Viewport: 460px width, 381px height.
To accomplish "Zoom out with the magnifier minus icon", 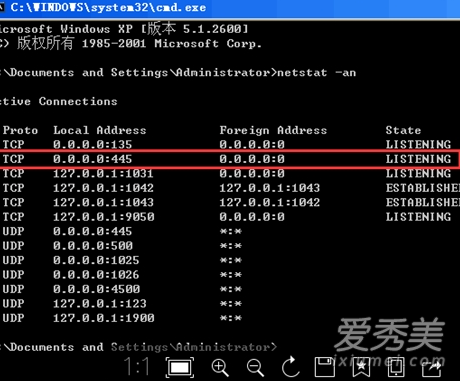I will (255, 368).
